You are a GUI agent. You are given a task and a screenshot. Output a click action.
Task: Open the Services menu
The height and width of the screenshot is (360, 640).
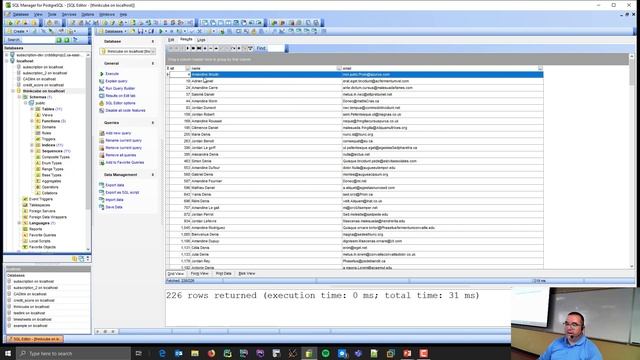pos(69,14)
